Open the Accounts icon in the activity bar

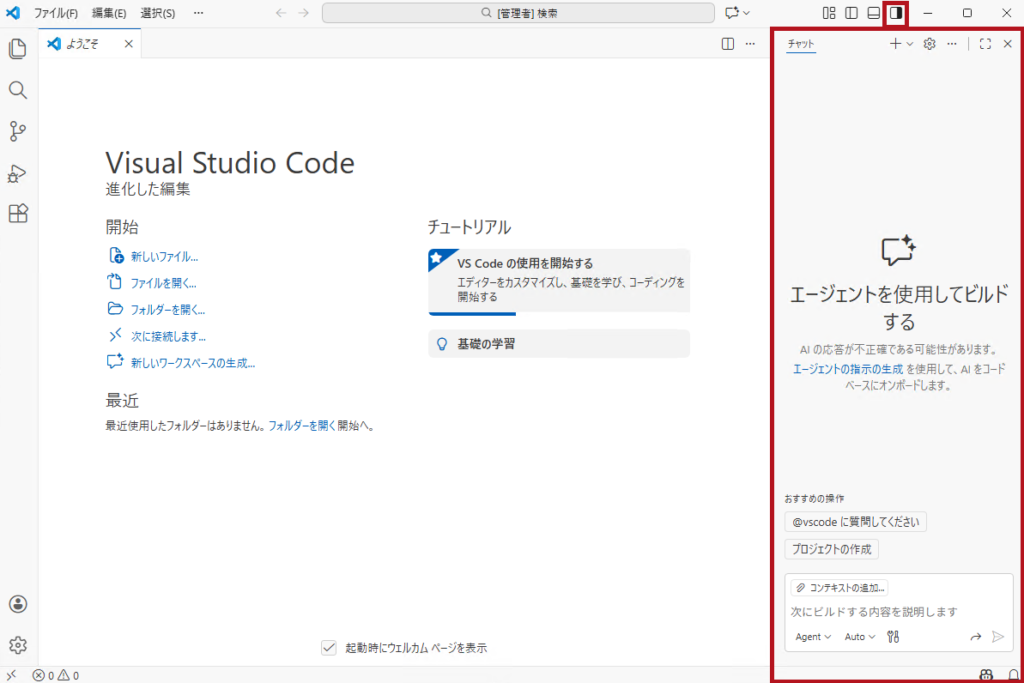tap(17, 604)
